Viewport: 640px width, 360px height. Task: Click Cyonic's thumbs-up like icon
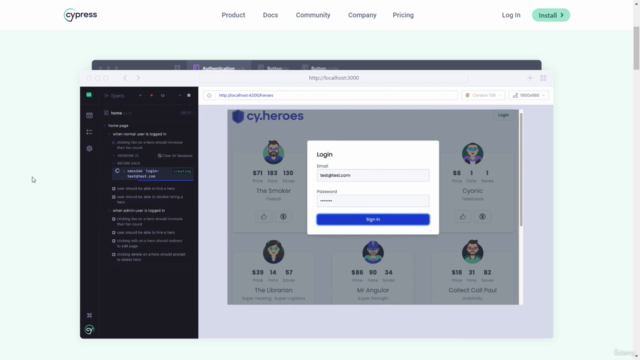pyautogui.click(x=463, y=217)
